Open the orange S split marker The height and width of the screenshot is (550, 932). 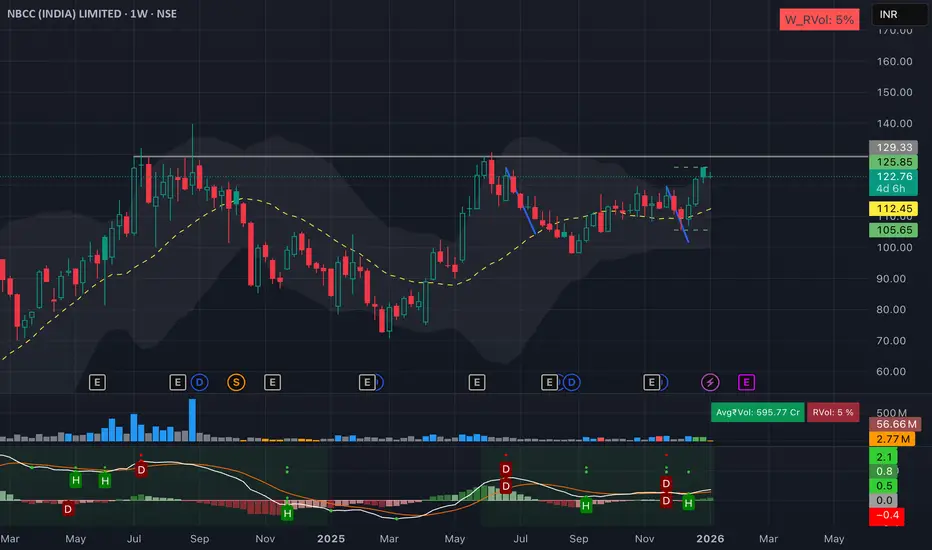pyautogui.click(x=236, y=382)
